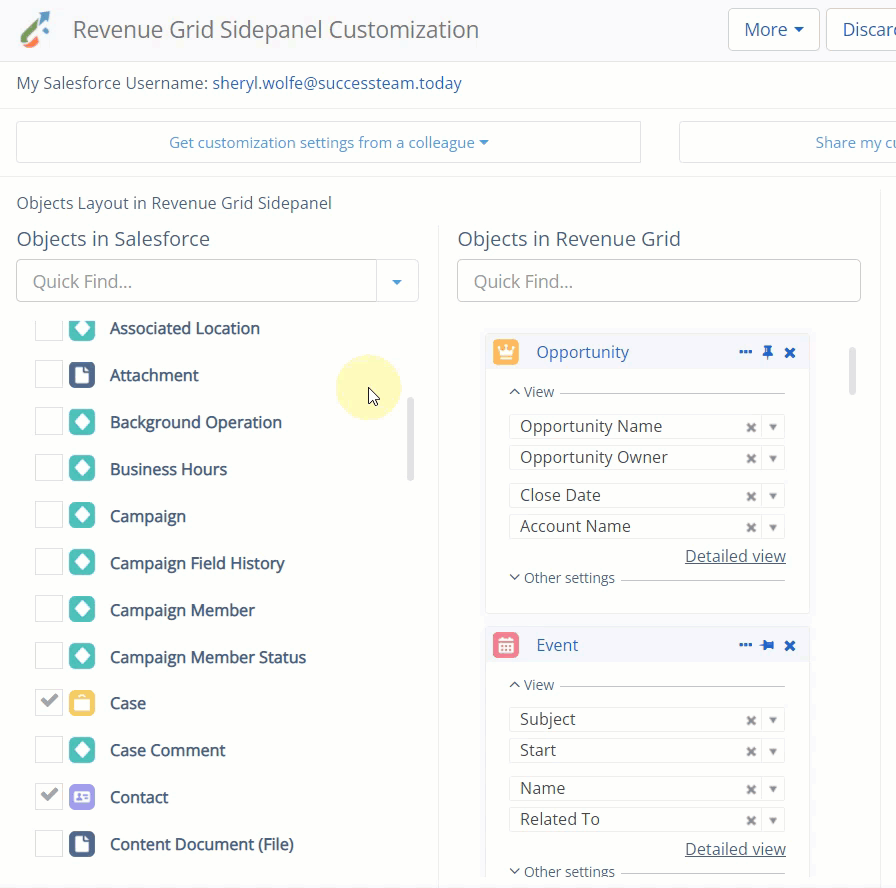Click the Revenue Grid objects scrollbar
Screen dimensions: 896x888
click(852, 371)
